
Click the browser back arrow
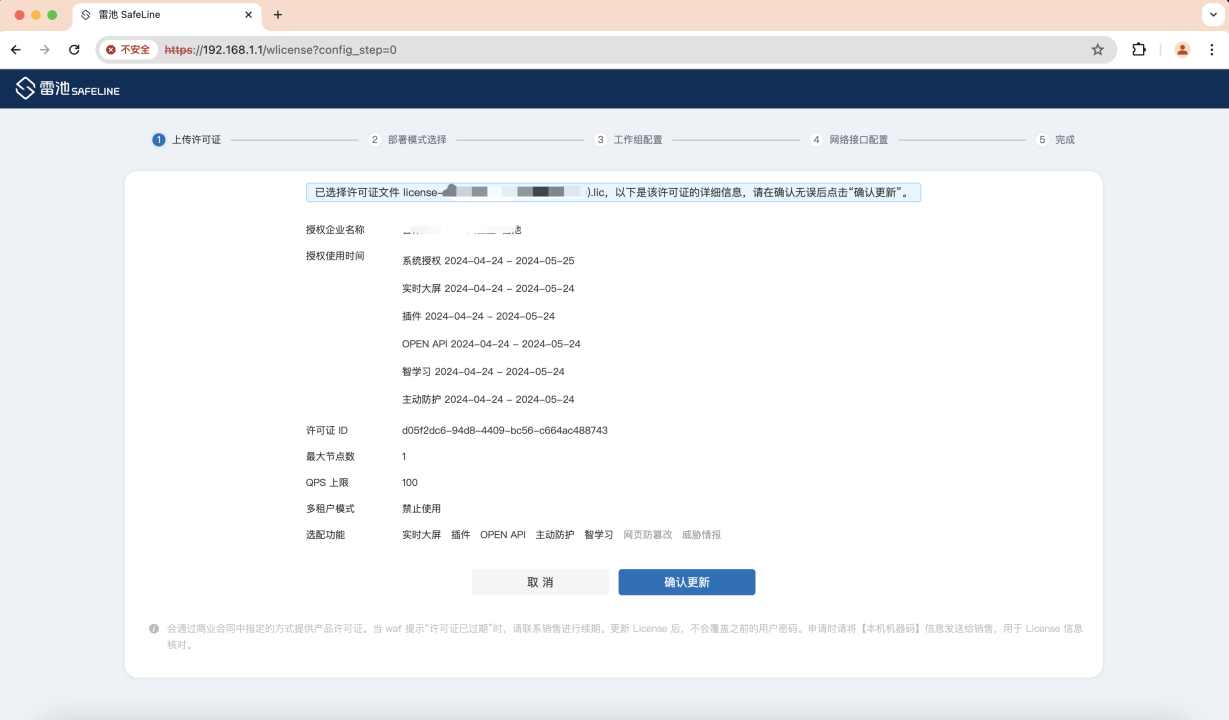16,50
